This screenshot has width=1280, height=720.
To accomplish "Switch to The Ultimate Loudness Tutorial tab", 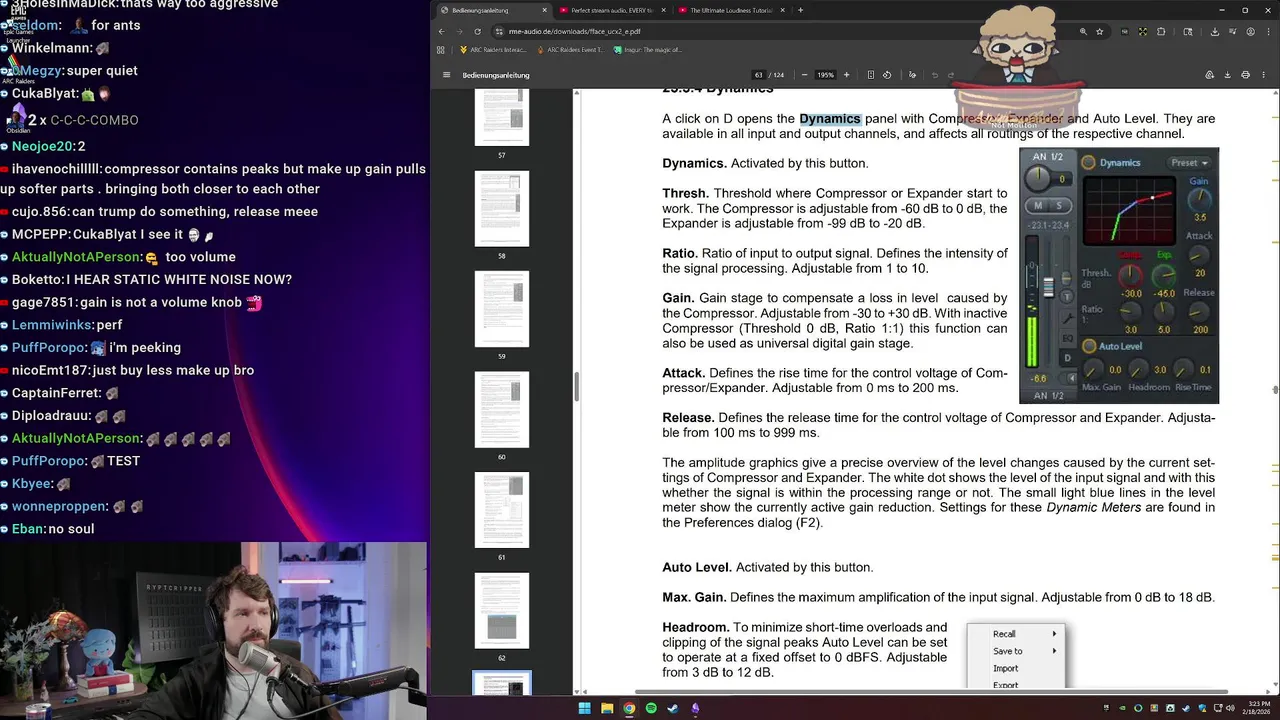I will coord(733,10).
